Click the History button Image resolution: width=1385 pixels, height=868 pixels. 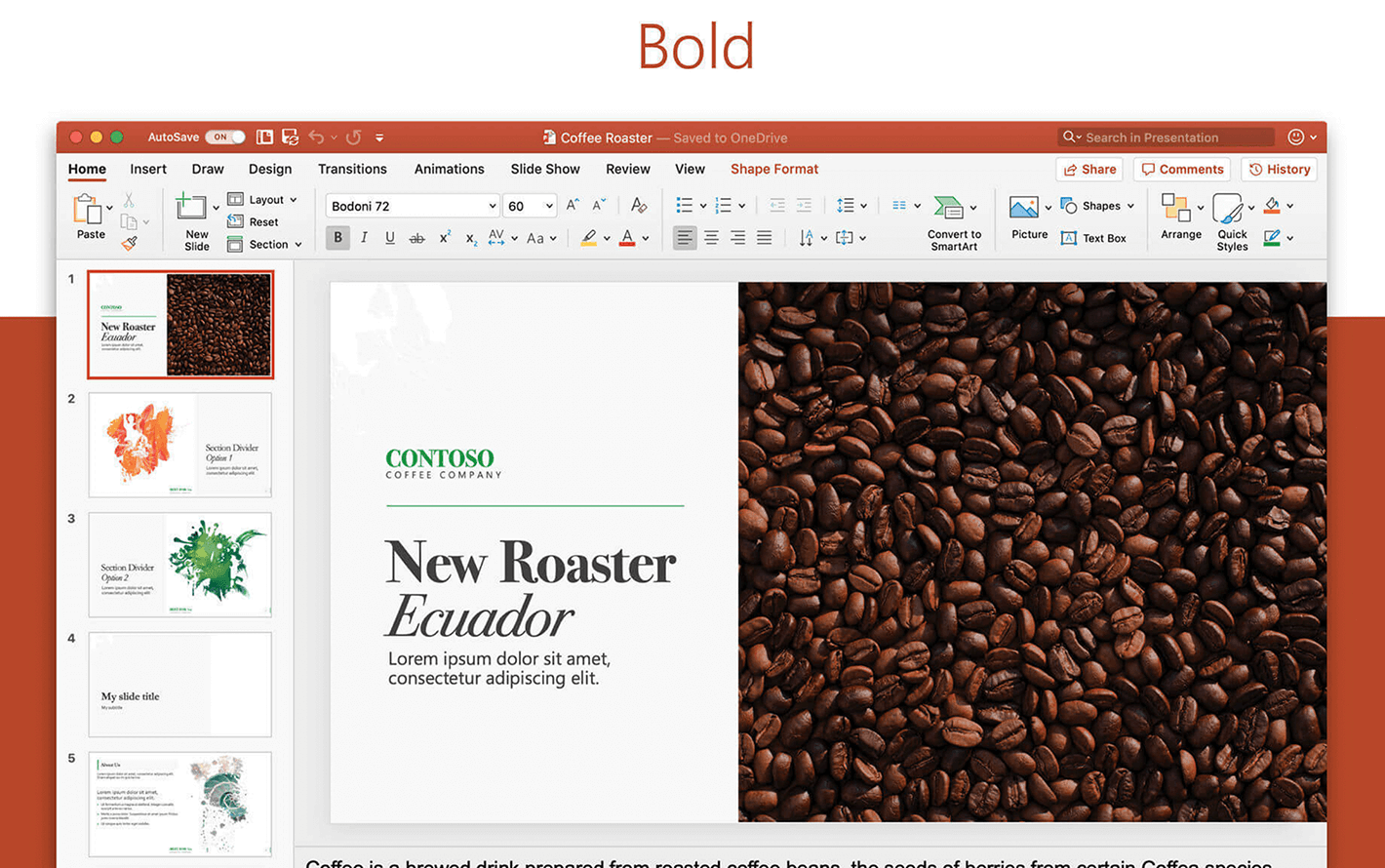(1280, 169)
